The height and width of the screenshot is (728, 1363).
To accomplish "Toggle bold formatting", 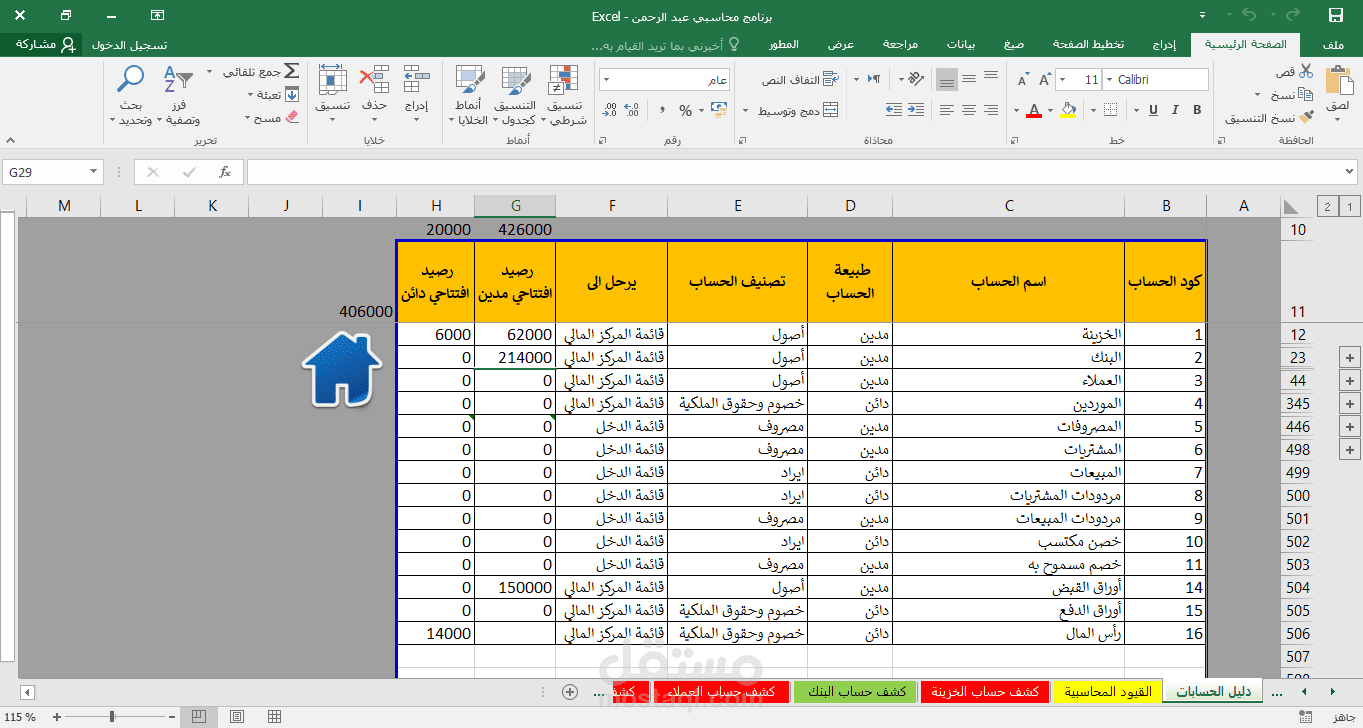I will (x=1197, y=110).
